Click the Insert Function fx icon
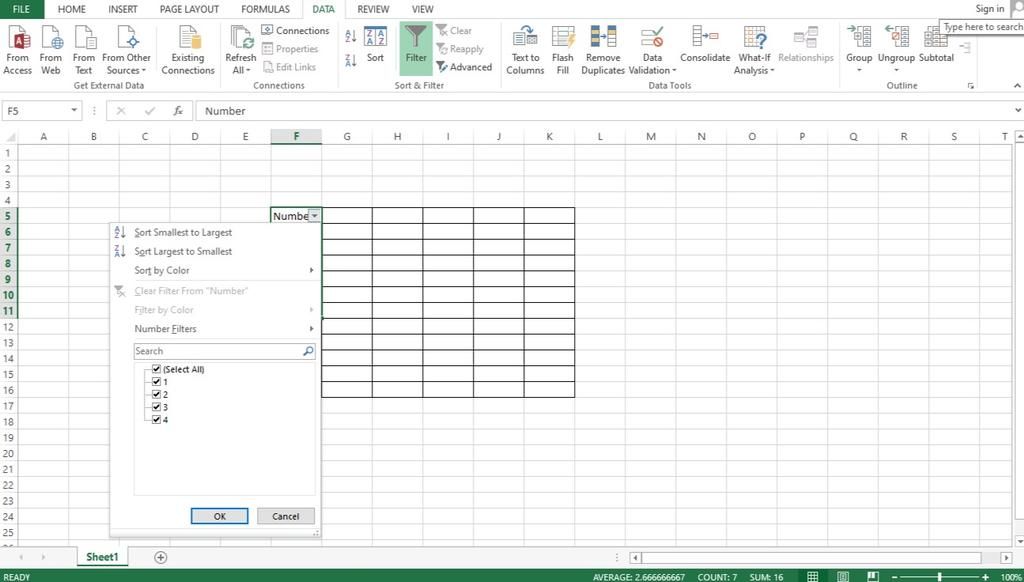Image resolution: width=1024 pixels, height=582 pixels. 178,111
